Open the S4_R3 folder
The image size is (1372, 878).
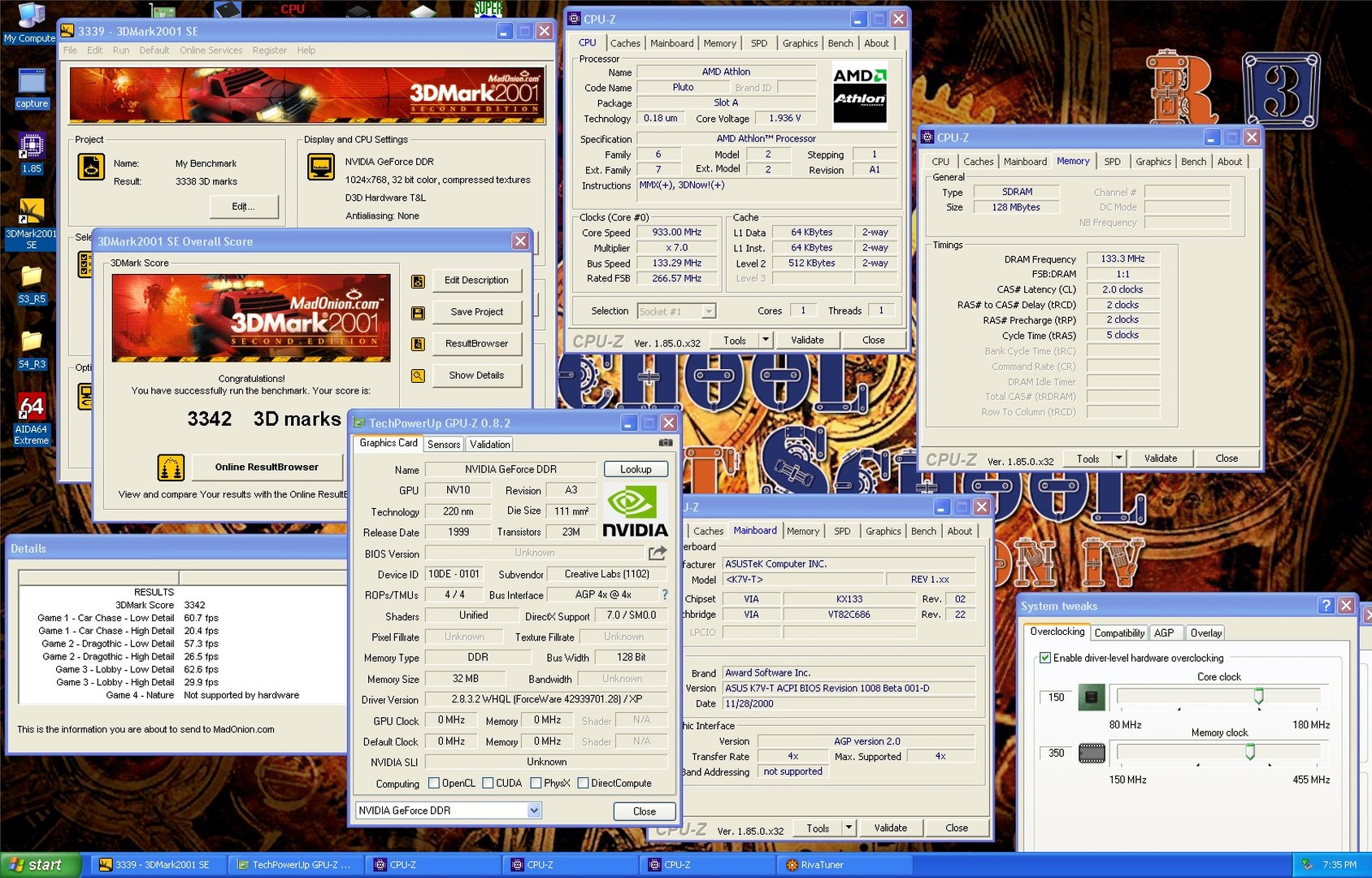pyautogui.click(x=32, y=350)
